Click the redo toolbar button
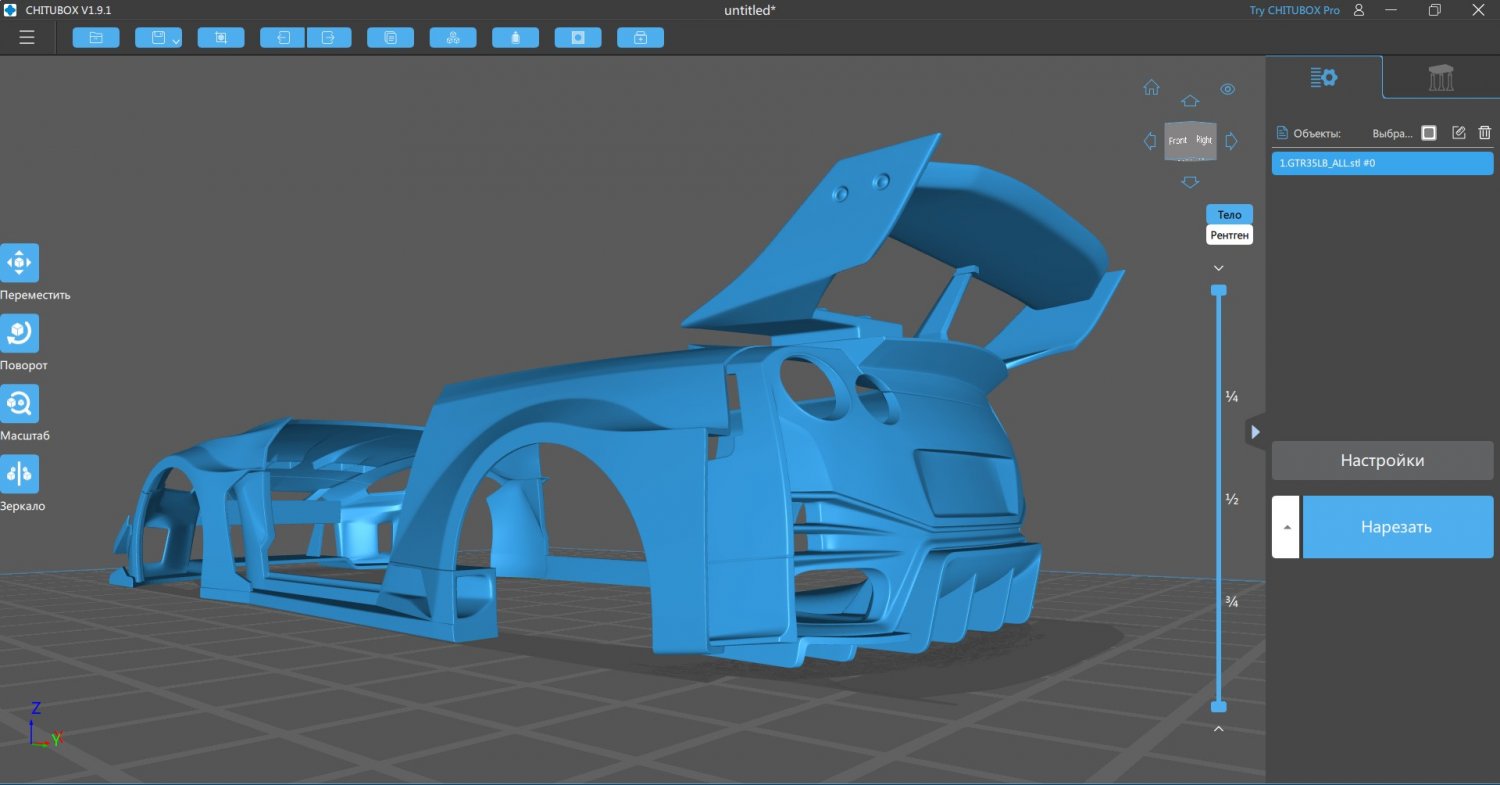The width and height of the screenshot is (1500, 785). pos(328,38)
